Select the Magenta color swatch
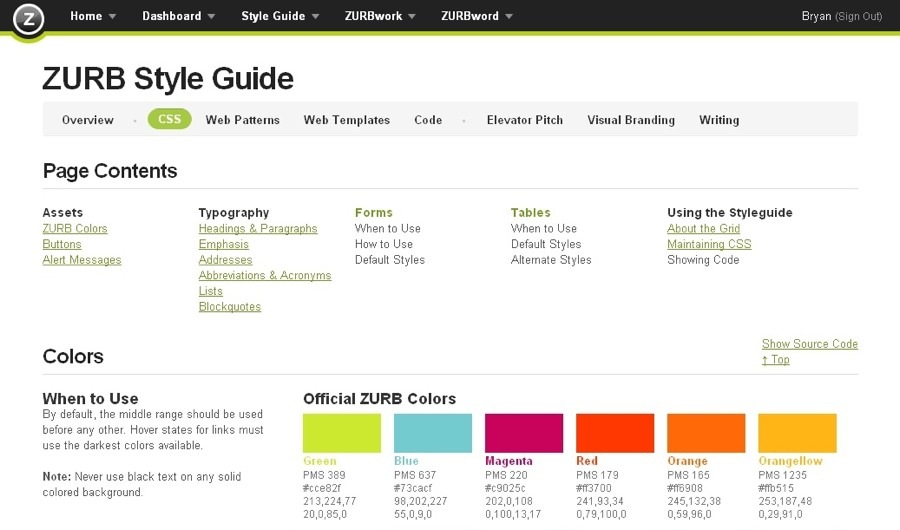Image resolution: width=900 pixels, height=530 pixels. (524, 433)
